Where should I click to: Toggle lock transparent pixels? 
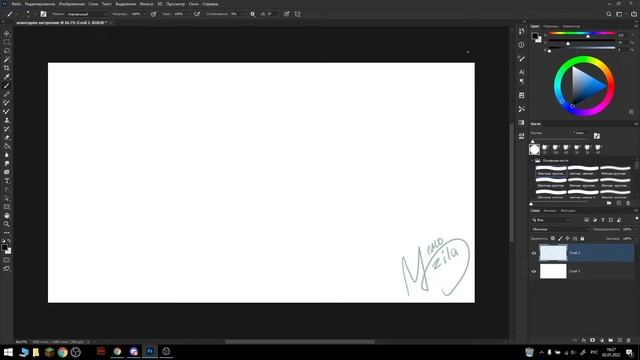coord(553,238)
